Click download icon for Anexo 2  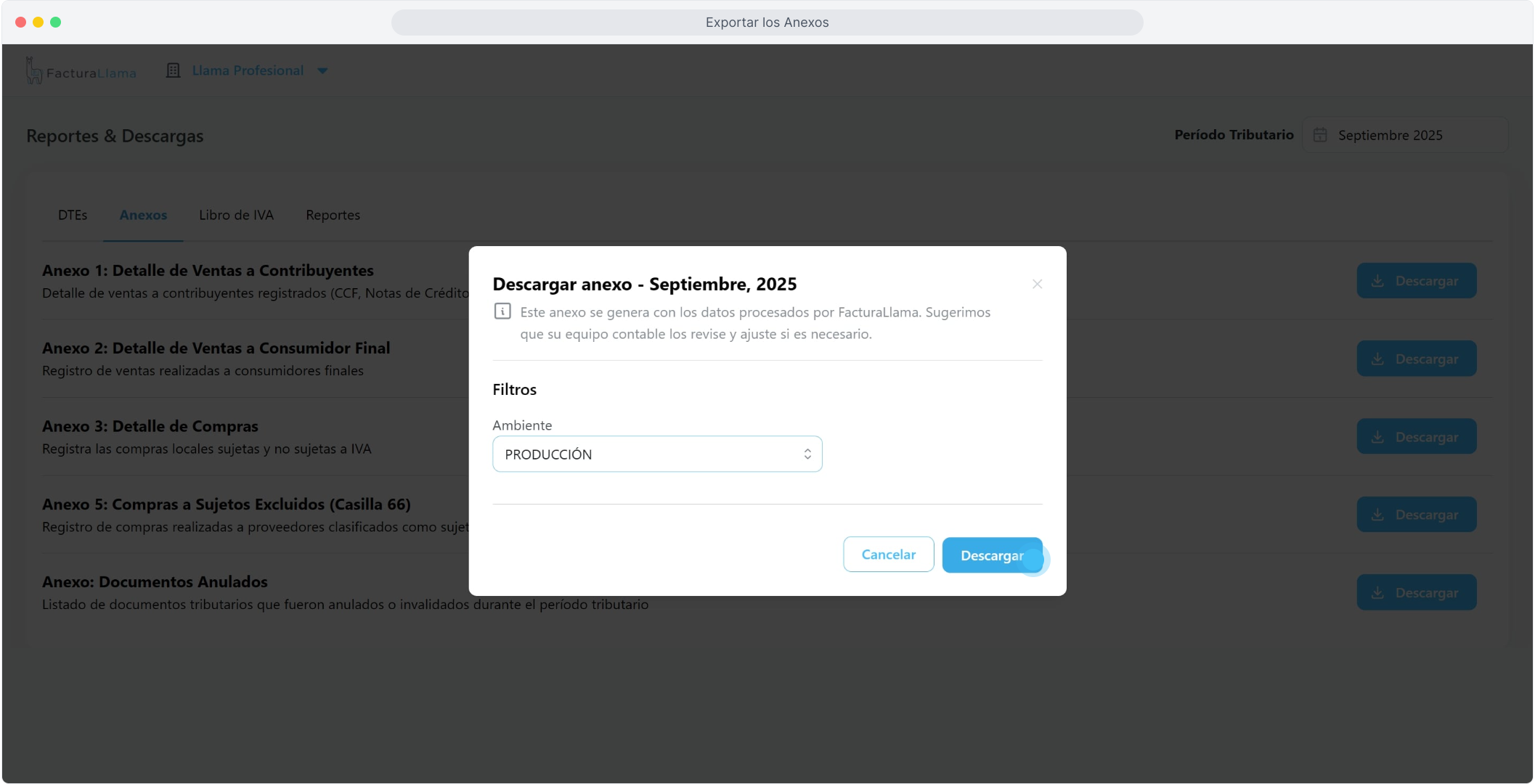click(x=1377, y=359)
